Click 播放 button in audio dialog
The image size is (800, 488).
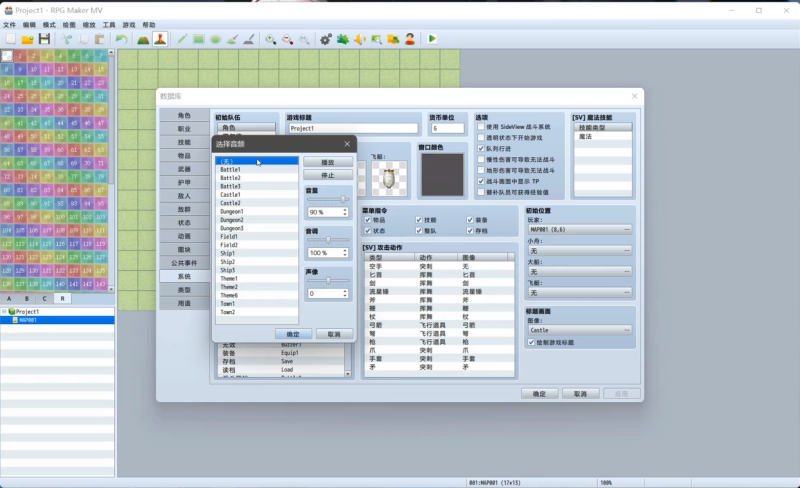tap(328, 162)
